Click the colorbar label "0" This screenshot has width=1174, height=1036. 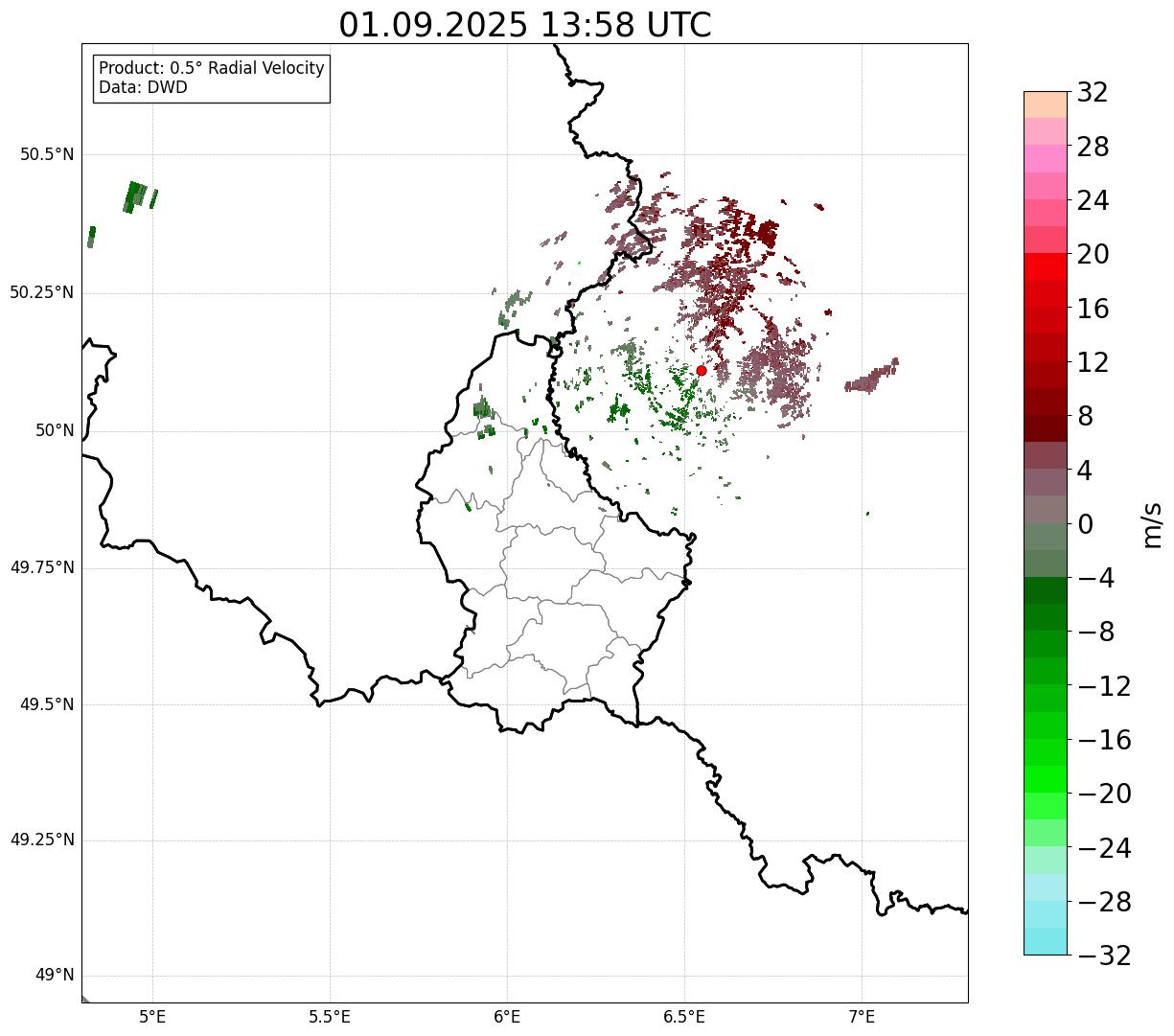1085,524
